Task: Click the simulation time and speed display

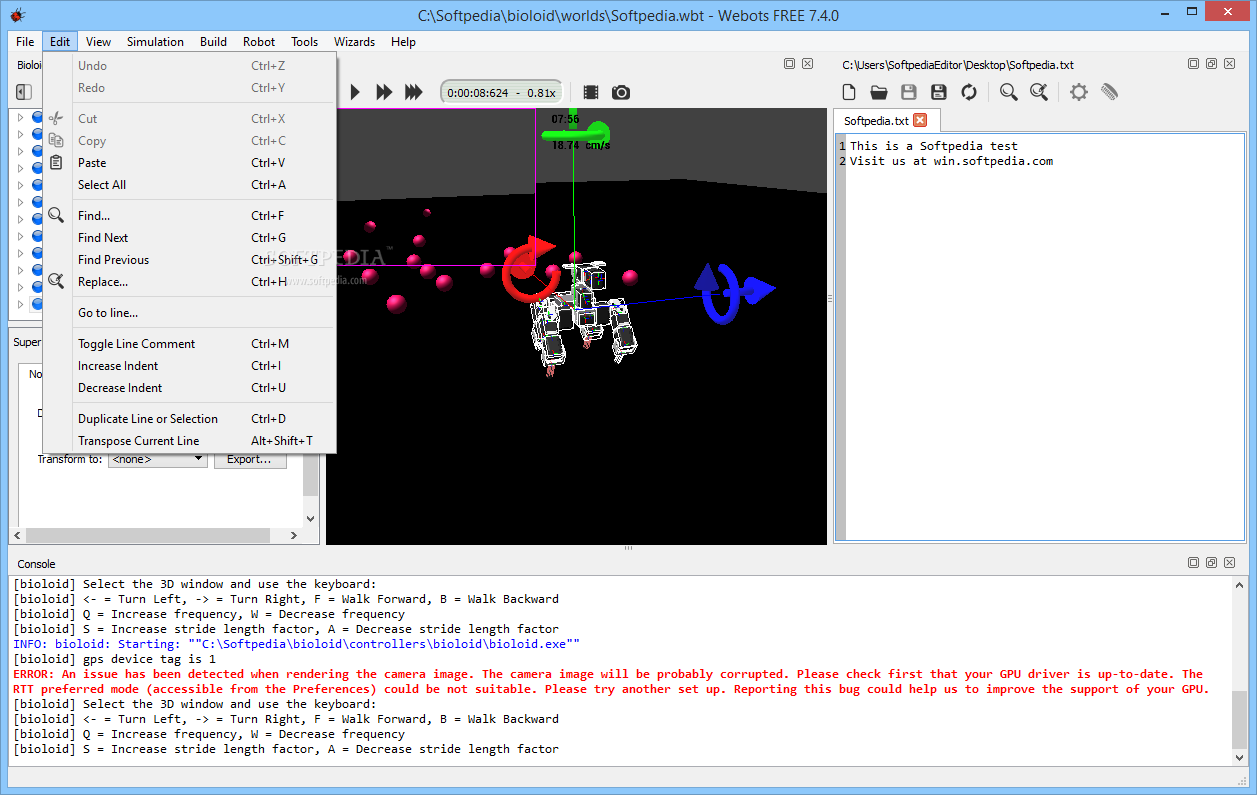Action: 501,92
